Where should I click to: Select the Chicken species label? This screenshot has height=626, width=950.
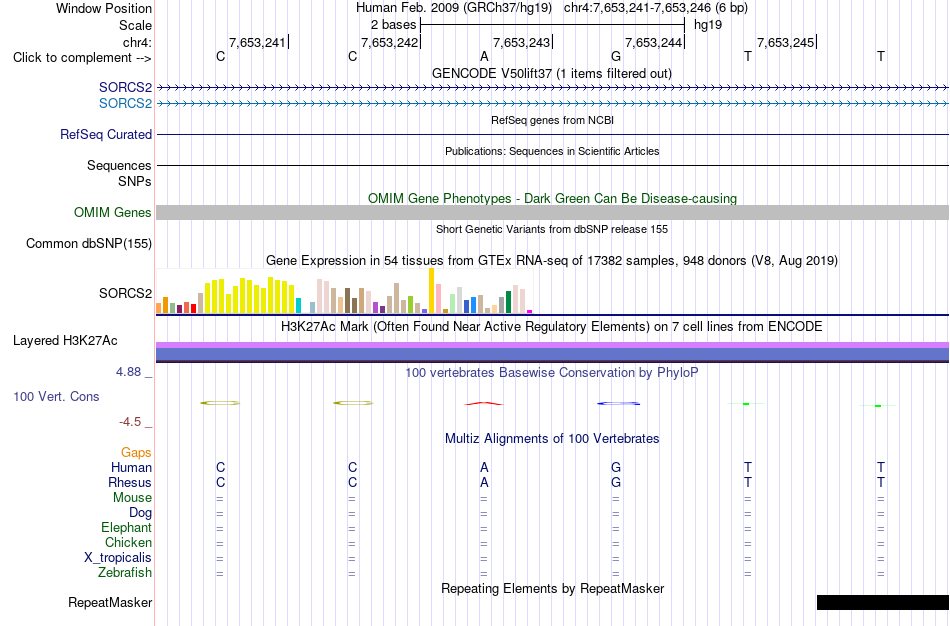click(x=128, y=542)
